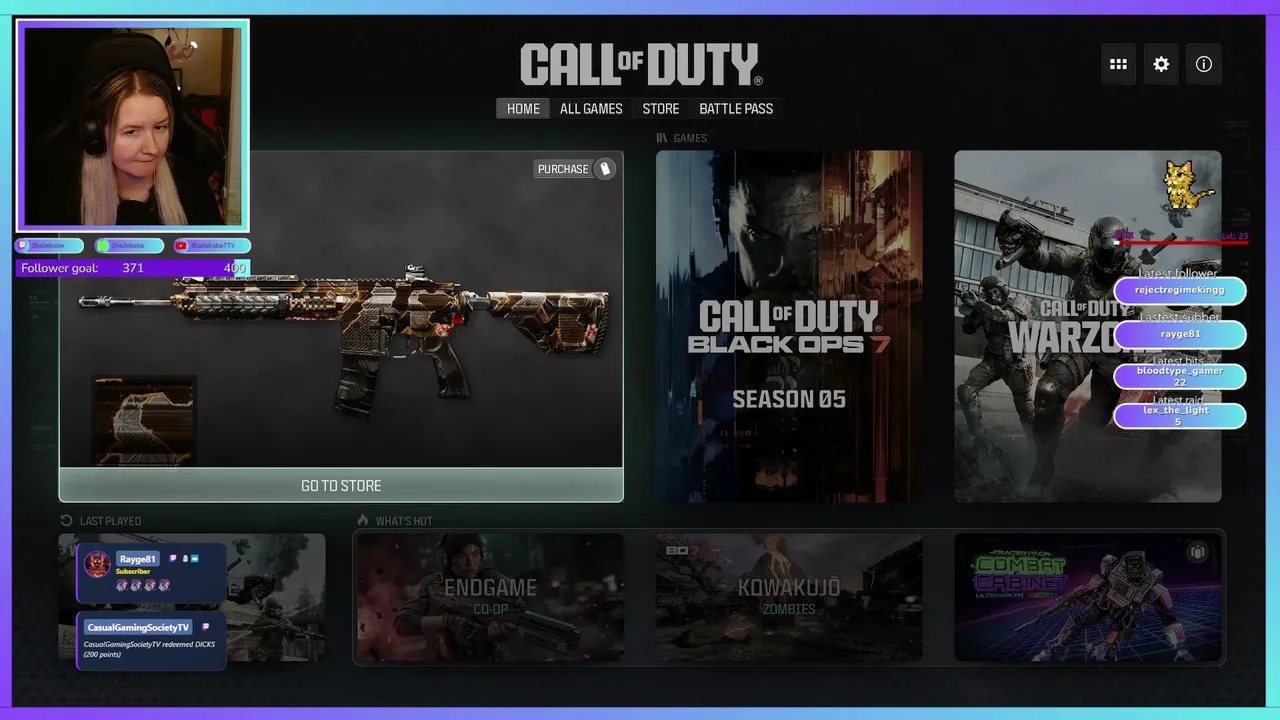Click the purple follower goal progress bar
The width and height of the screenshot is (1280, 720).
[132, 268]
